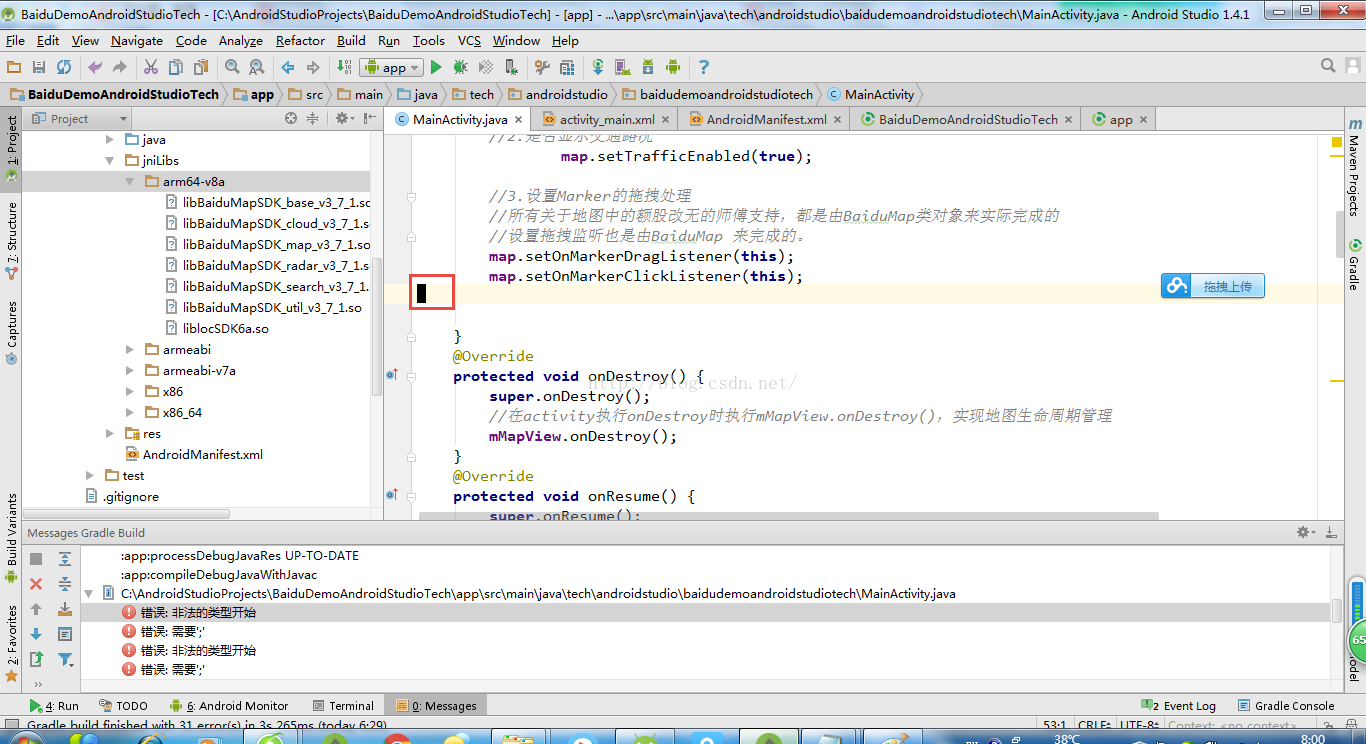Open the app run configuration dropdown
The width and height of the screenshot is (1366, 744).
click(391, 67)
